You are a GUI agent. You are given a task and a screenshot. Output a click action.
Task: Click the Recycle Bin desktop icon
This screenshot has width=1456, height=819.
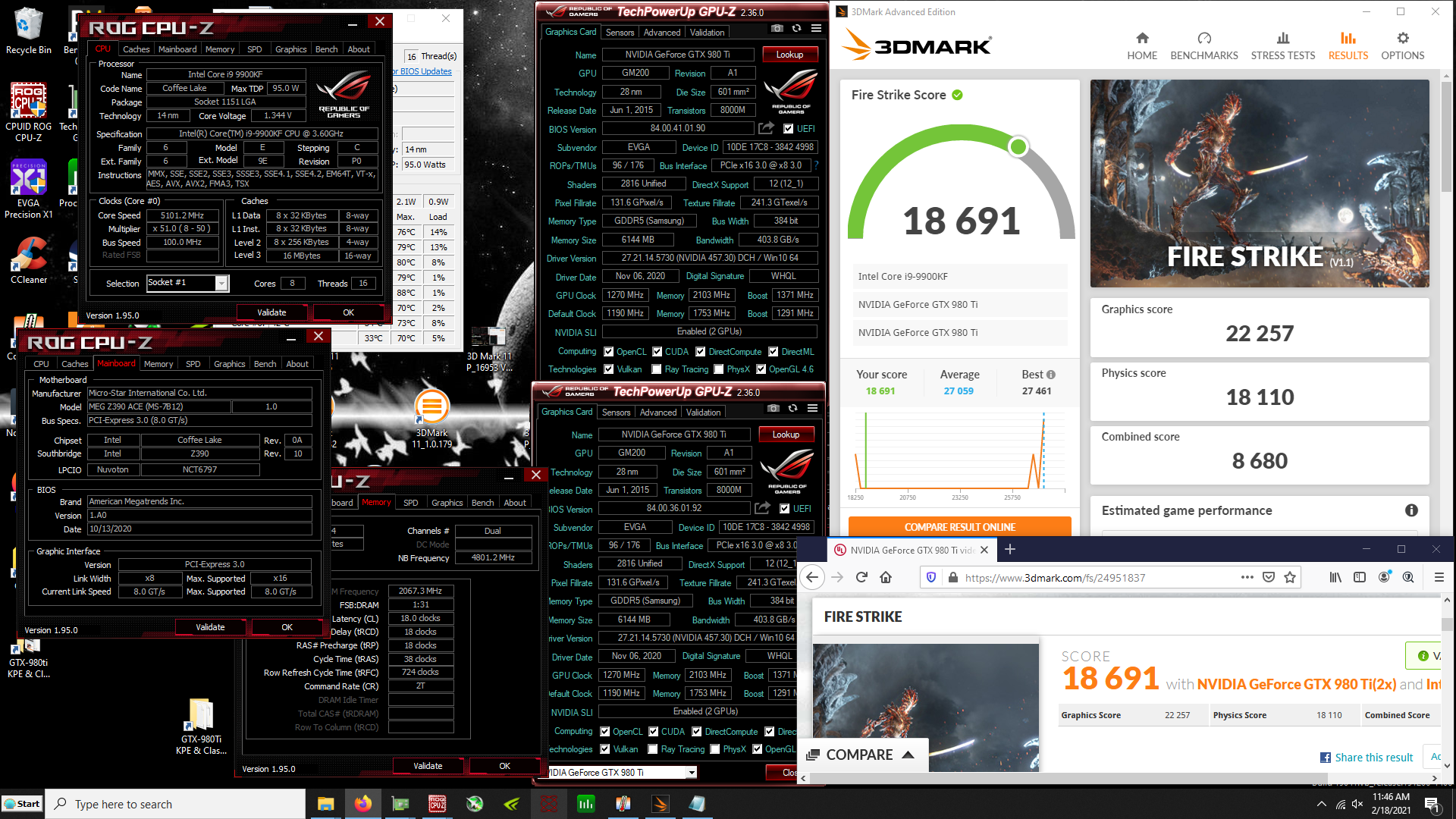(x=29, y=32)
